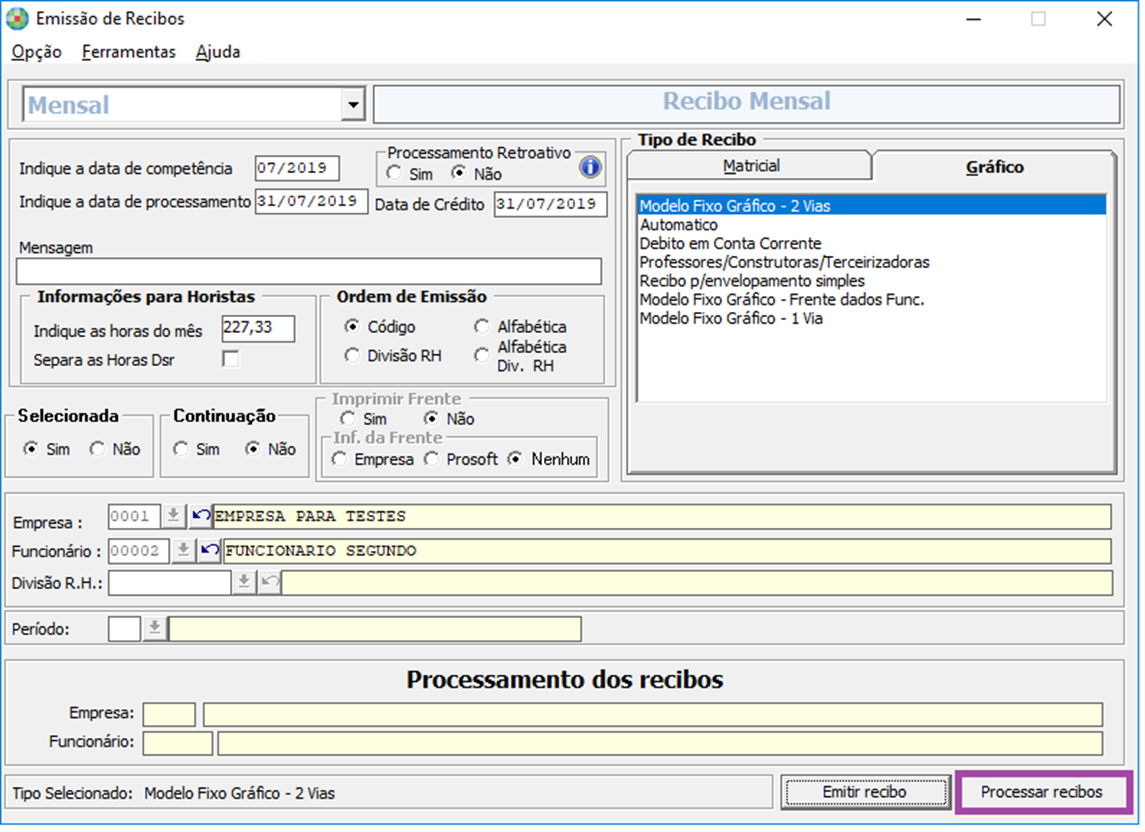The height and width of the screenshot is (832, 1145).
Task: Select Modelo Fixo Gráfico - Frente dados Func.
Action: coord(872,299)
